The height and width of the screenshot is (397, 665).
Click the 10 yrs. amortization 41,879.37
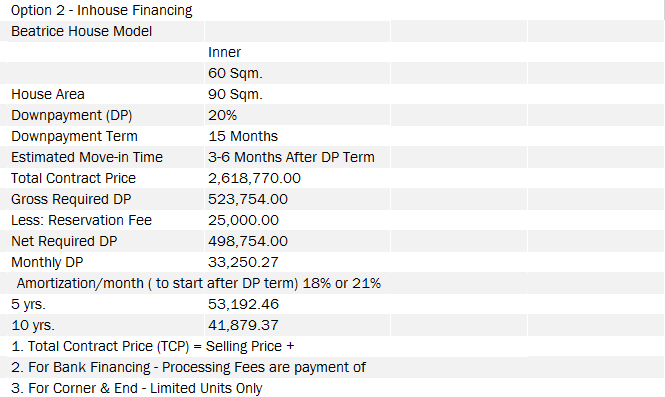(243, 325)
